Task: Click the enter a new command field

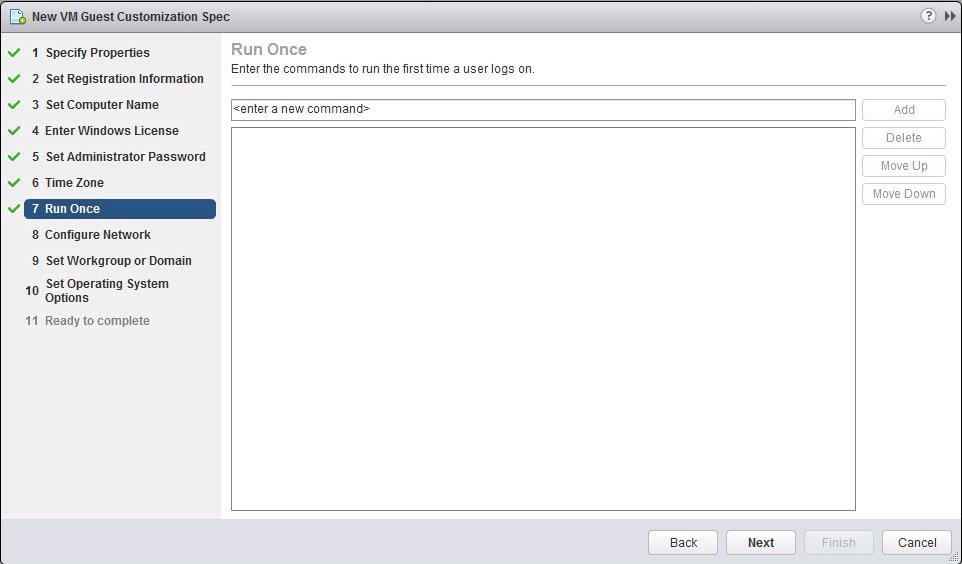Action: (543, 110)
